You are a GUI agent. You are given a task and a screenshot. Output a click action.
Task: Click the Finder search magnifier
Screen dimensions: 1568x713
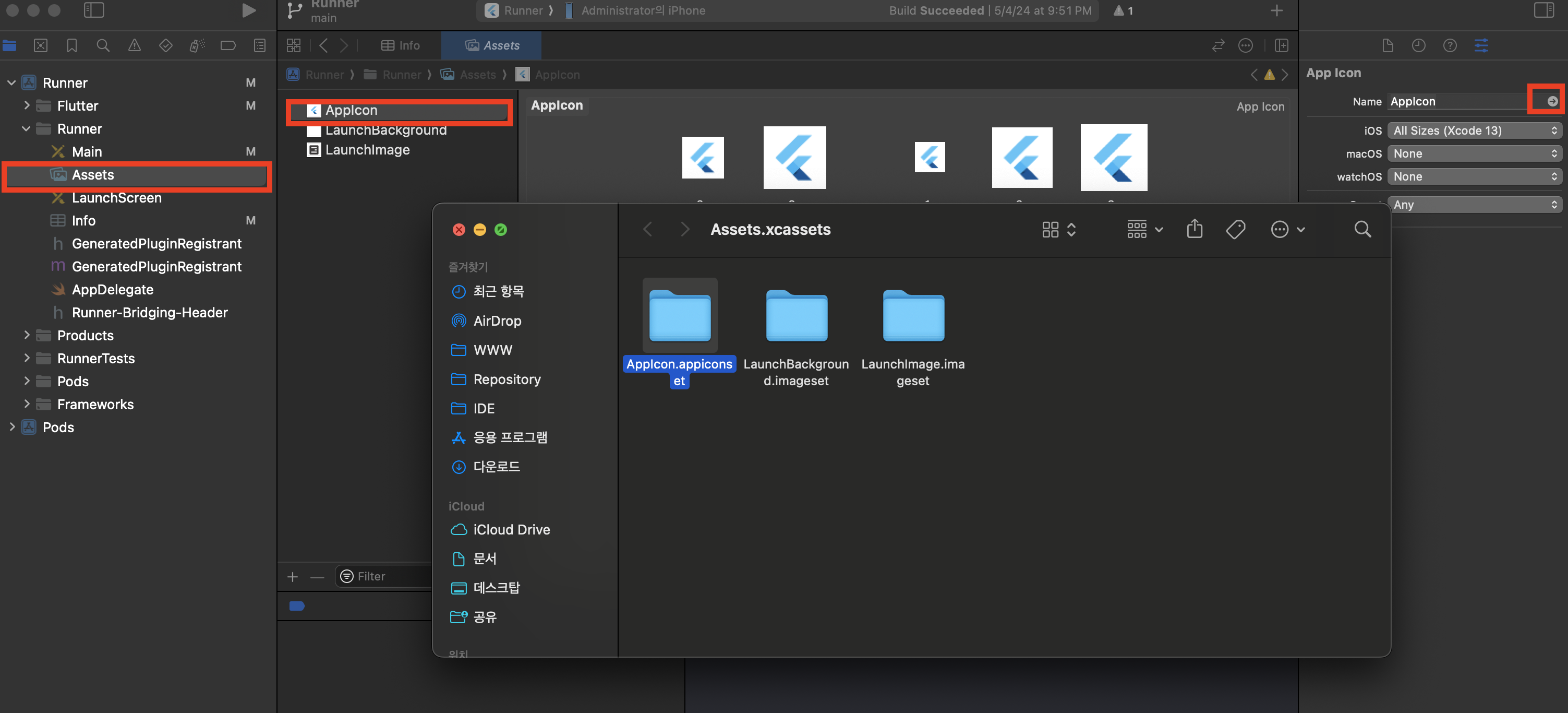click(x=1362, y=230)
